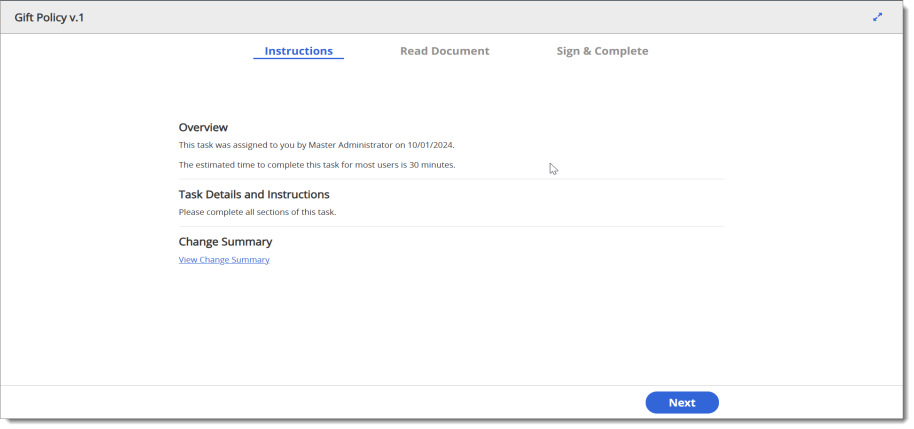914x429 pixels.
Task: Click the Change Summary heading
Action: 225,242
